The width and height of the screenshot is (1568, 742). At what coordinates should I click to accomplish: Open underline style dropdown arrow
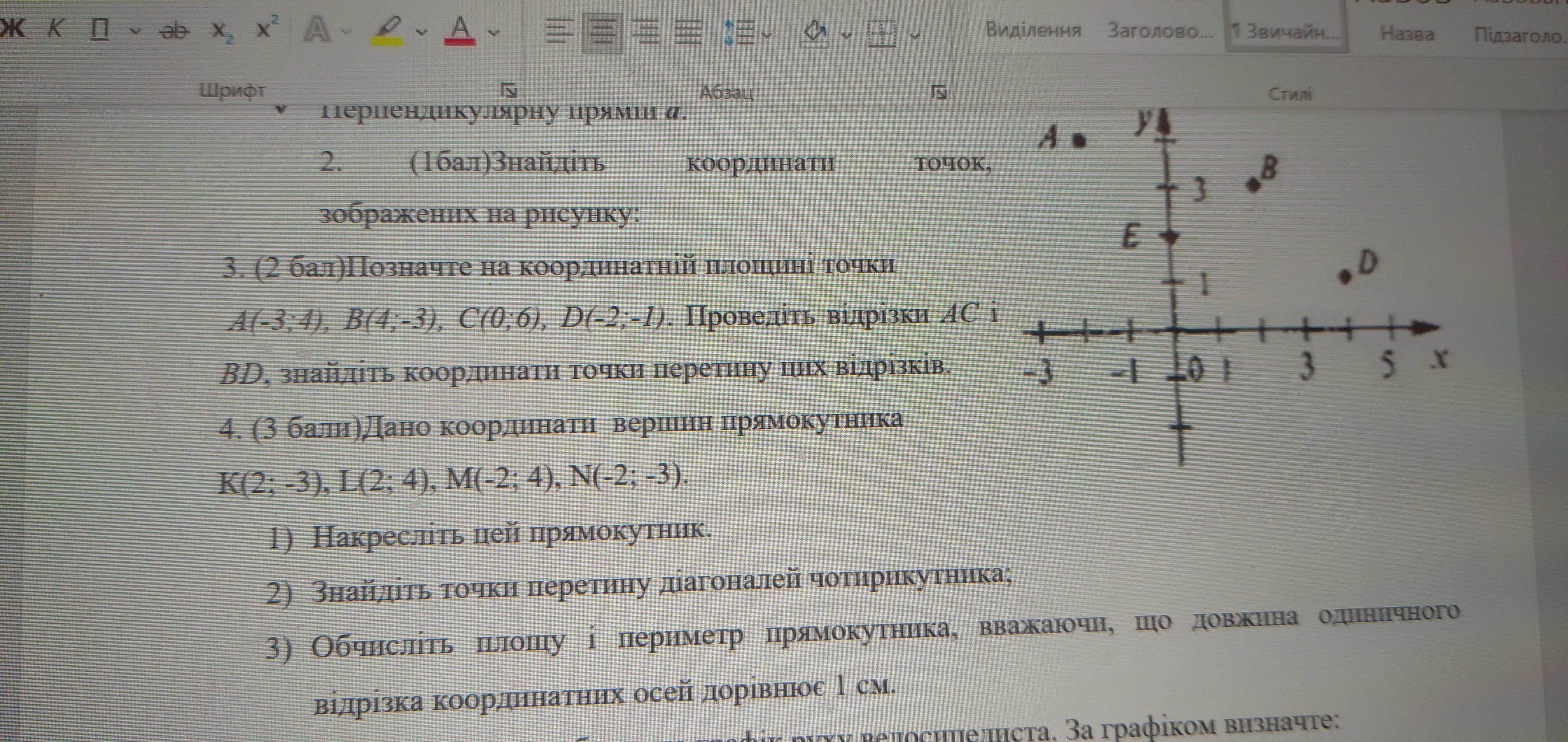tap(136, 31)
